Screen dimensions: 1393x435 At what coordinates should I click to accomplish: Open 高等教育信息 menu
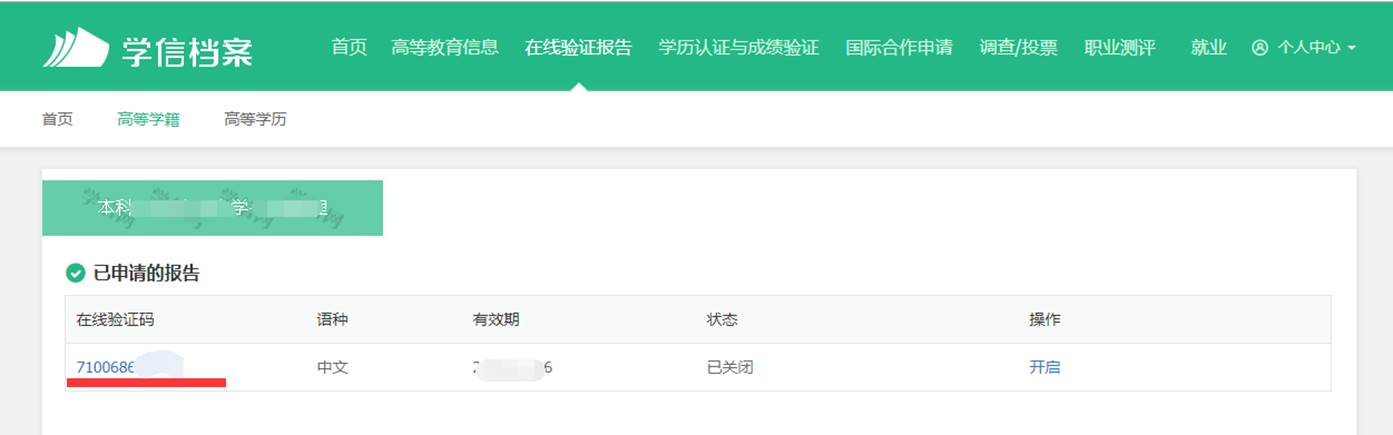pyautogui.click(x=445, y=47)
